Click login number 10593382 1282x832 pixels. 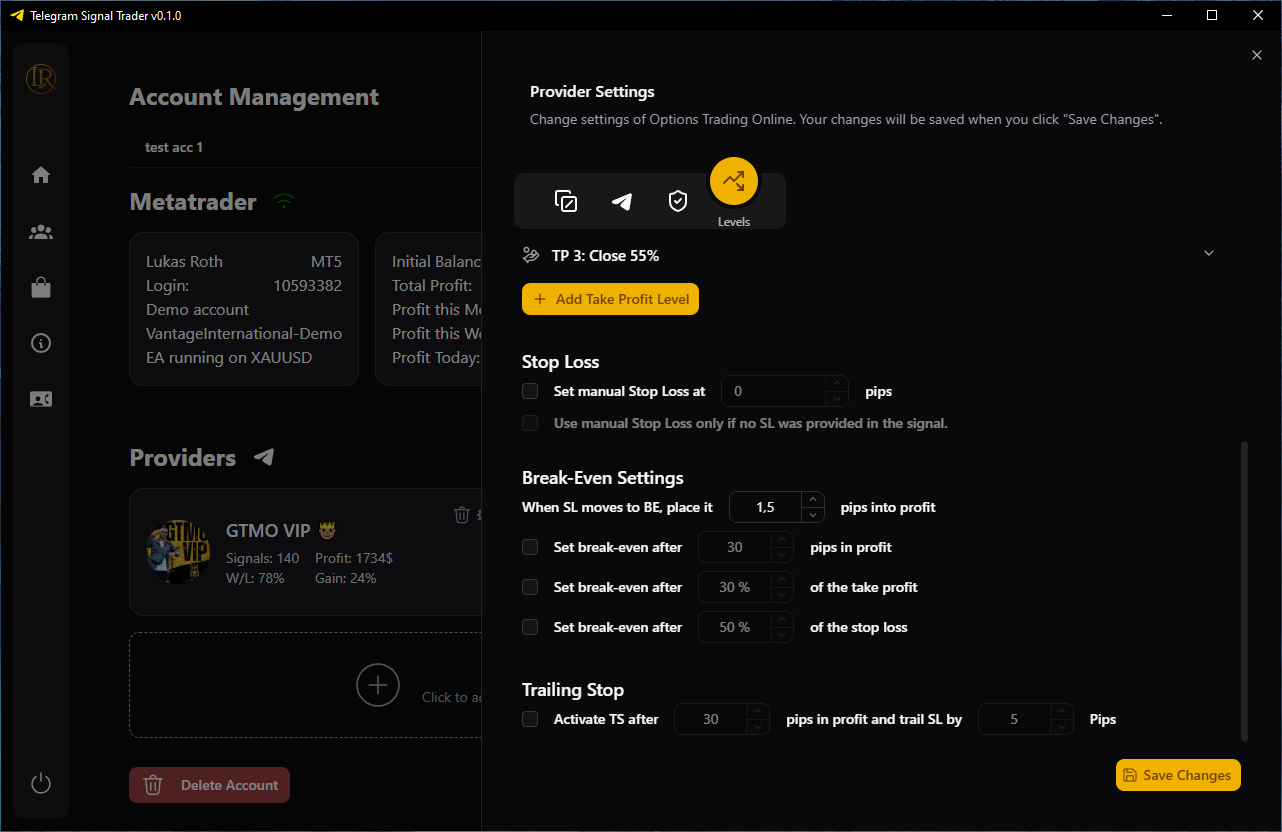pos(308,285)
